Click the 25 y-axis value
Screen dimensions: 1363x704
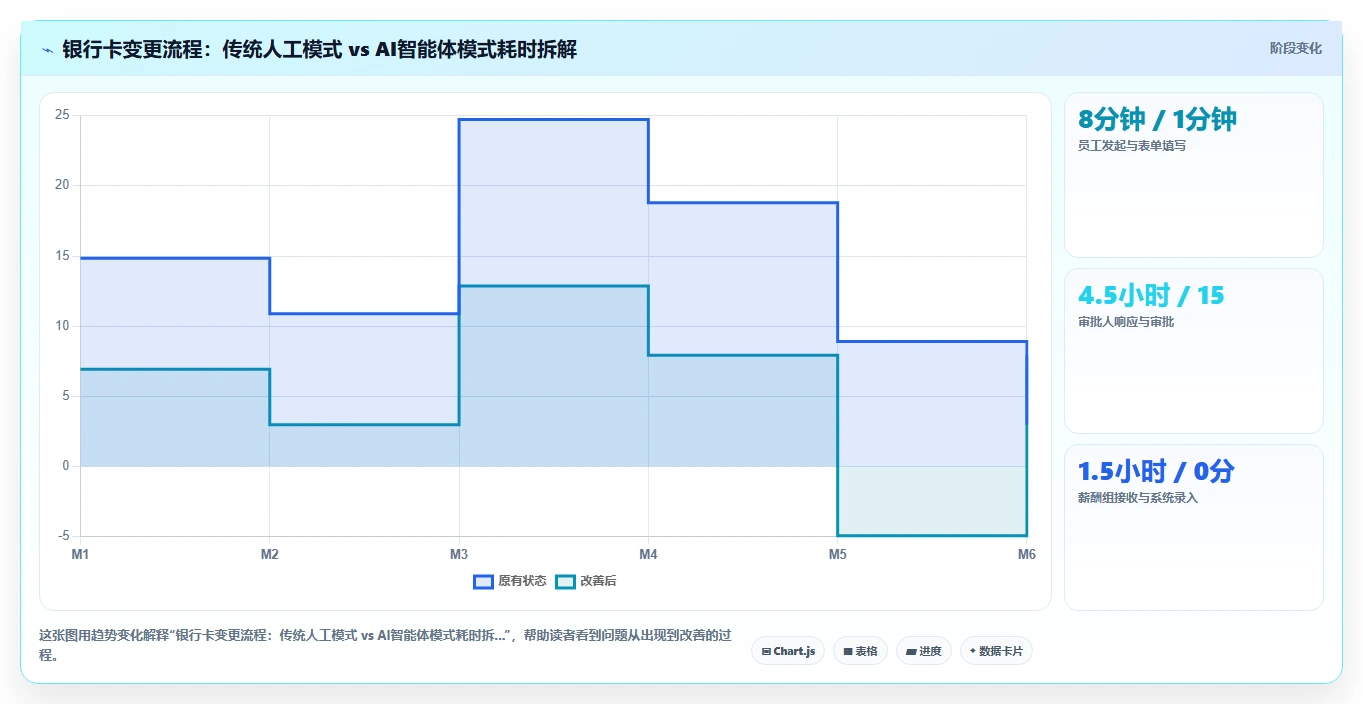[62, 115]
